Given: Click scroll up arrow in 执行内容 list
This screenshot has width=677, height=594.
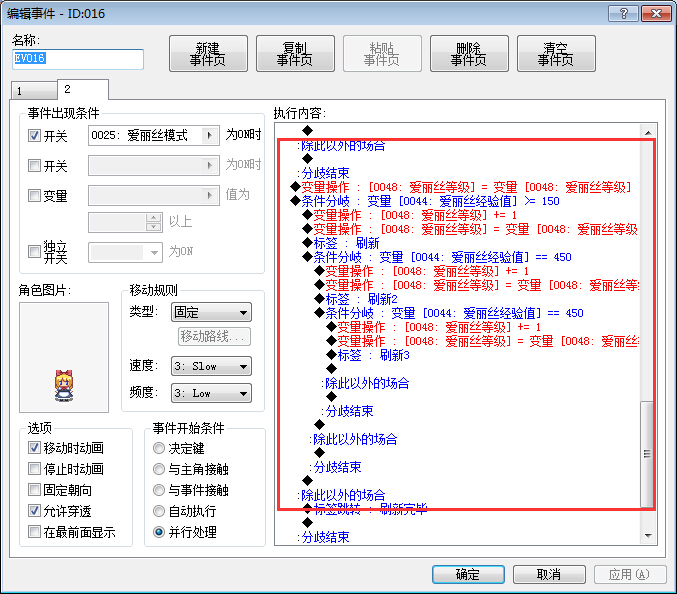Looking at the screenshot, I should click(x=648, y=133).
